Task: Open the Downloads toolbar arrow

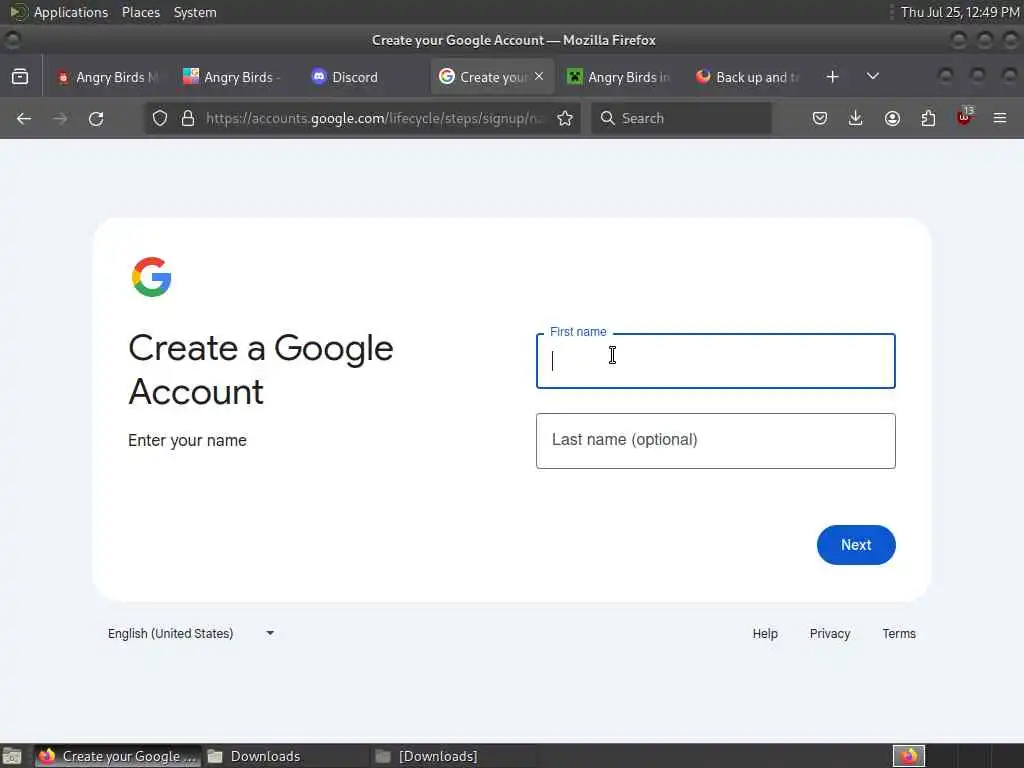Action: click(856, 118)
